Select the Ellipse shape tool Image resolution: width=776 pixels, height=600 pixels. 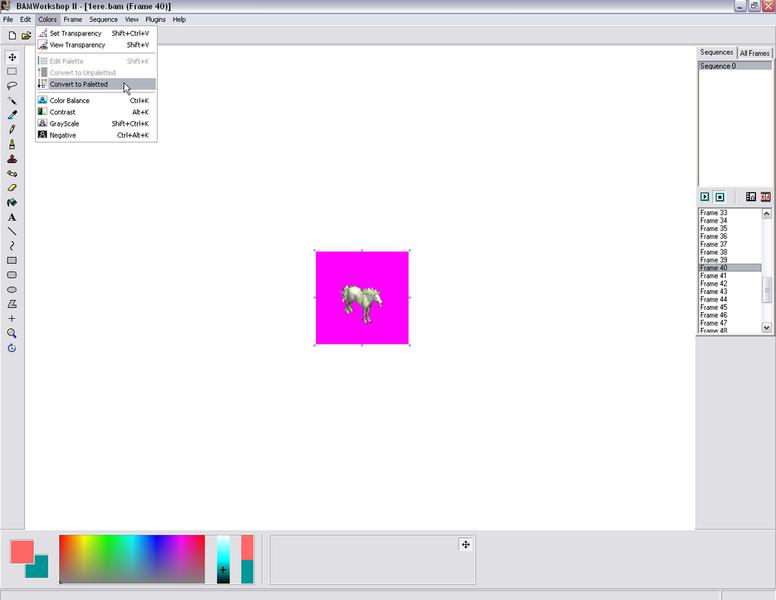coord(12,290)
